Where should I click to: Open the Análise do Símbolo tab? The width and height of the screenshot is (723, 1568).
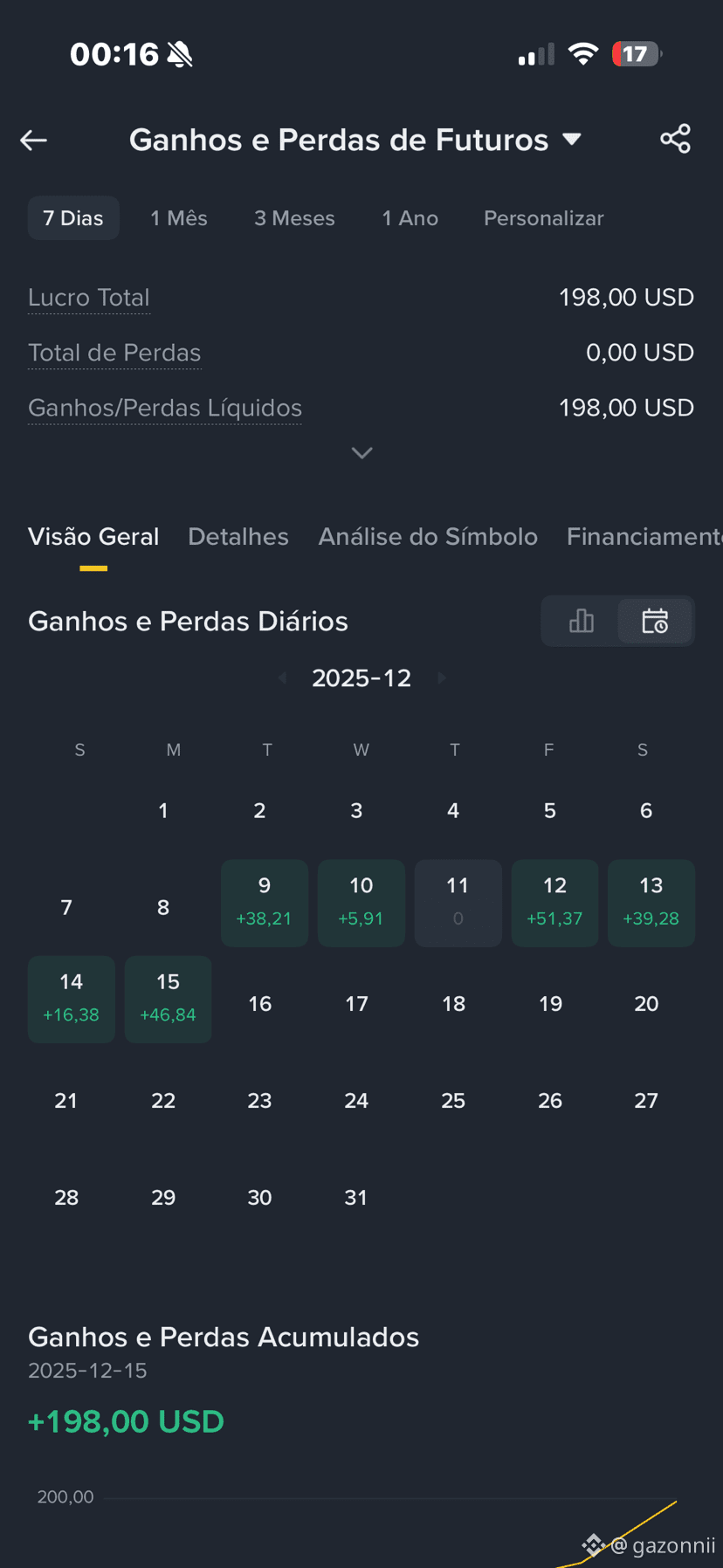(x=428, y=536)
